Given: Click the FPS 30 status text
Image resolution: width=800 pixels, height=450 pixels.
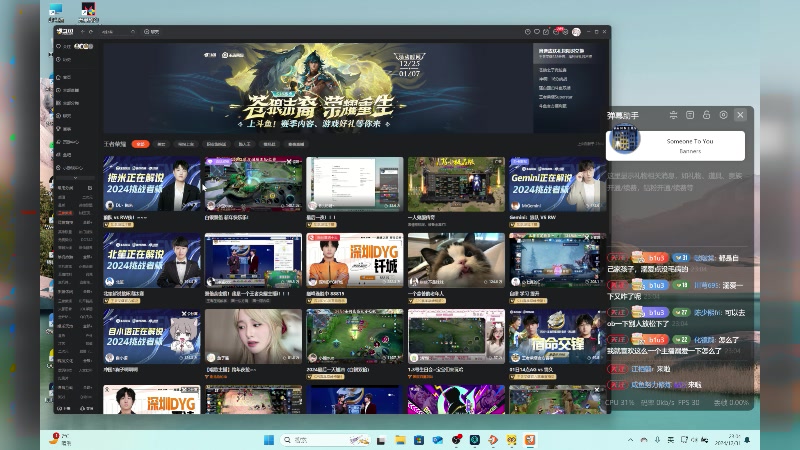Looking at the screenshot, I should [x=689, y=403].
